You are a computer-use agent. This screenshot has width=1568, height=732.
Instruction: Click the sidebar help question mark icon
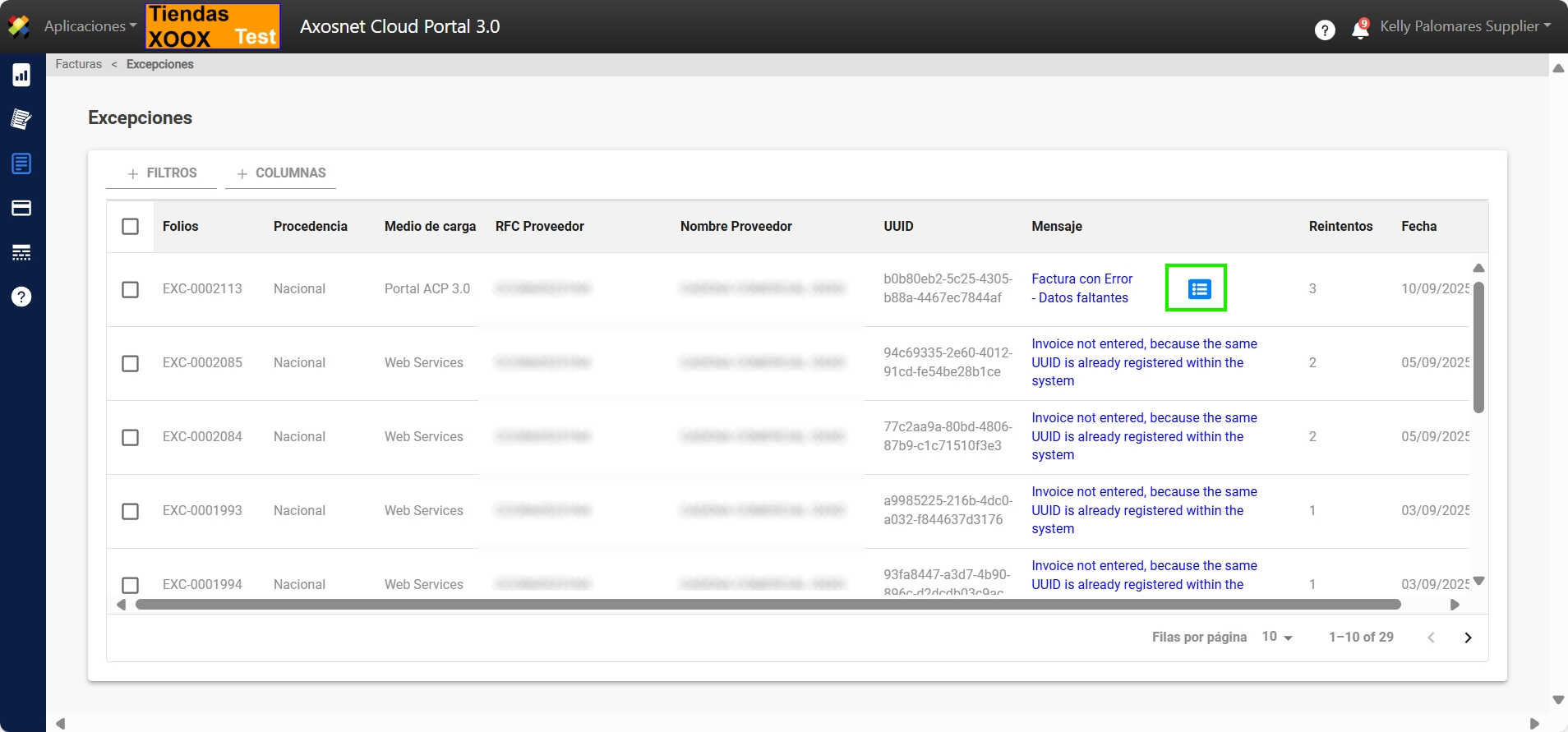pos(21,297)
